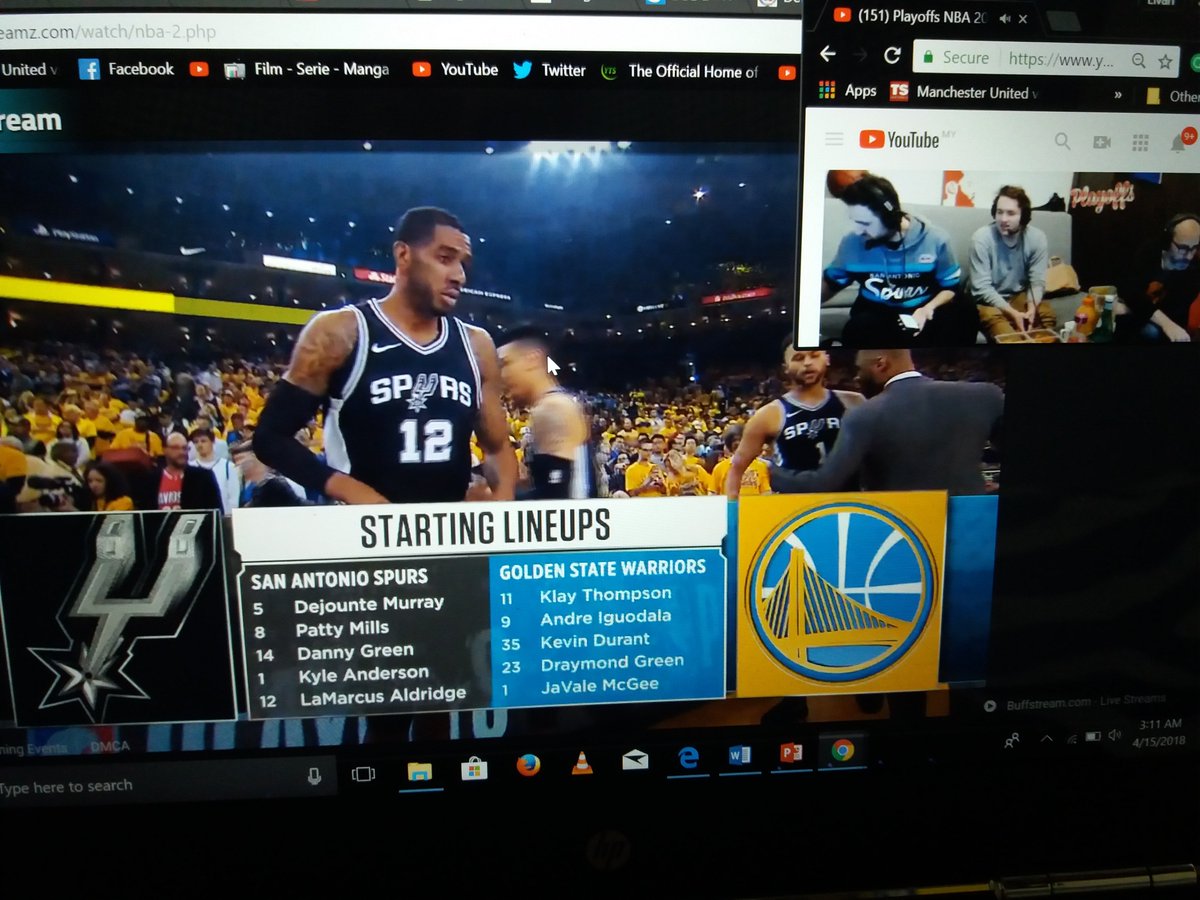Viewport: 1200px width, 900px height.
Task: Open Microsoft Store from the taskbar
Action: (473, 768)
